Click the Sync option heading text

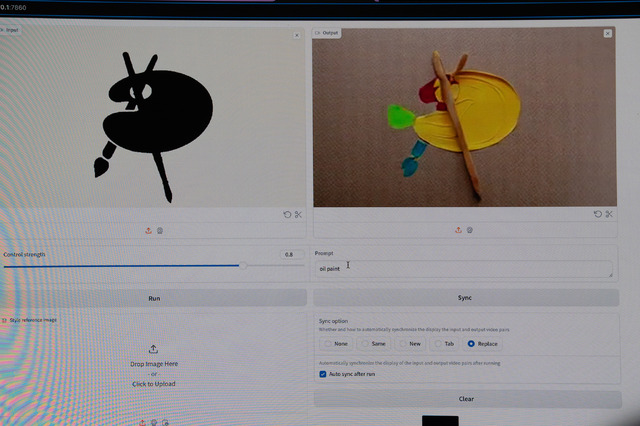coord(333,321)
